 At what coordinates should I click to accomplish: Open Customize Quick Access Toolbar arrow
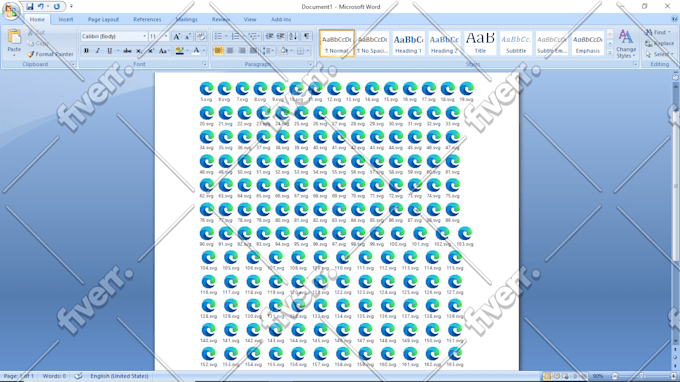71,7
